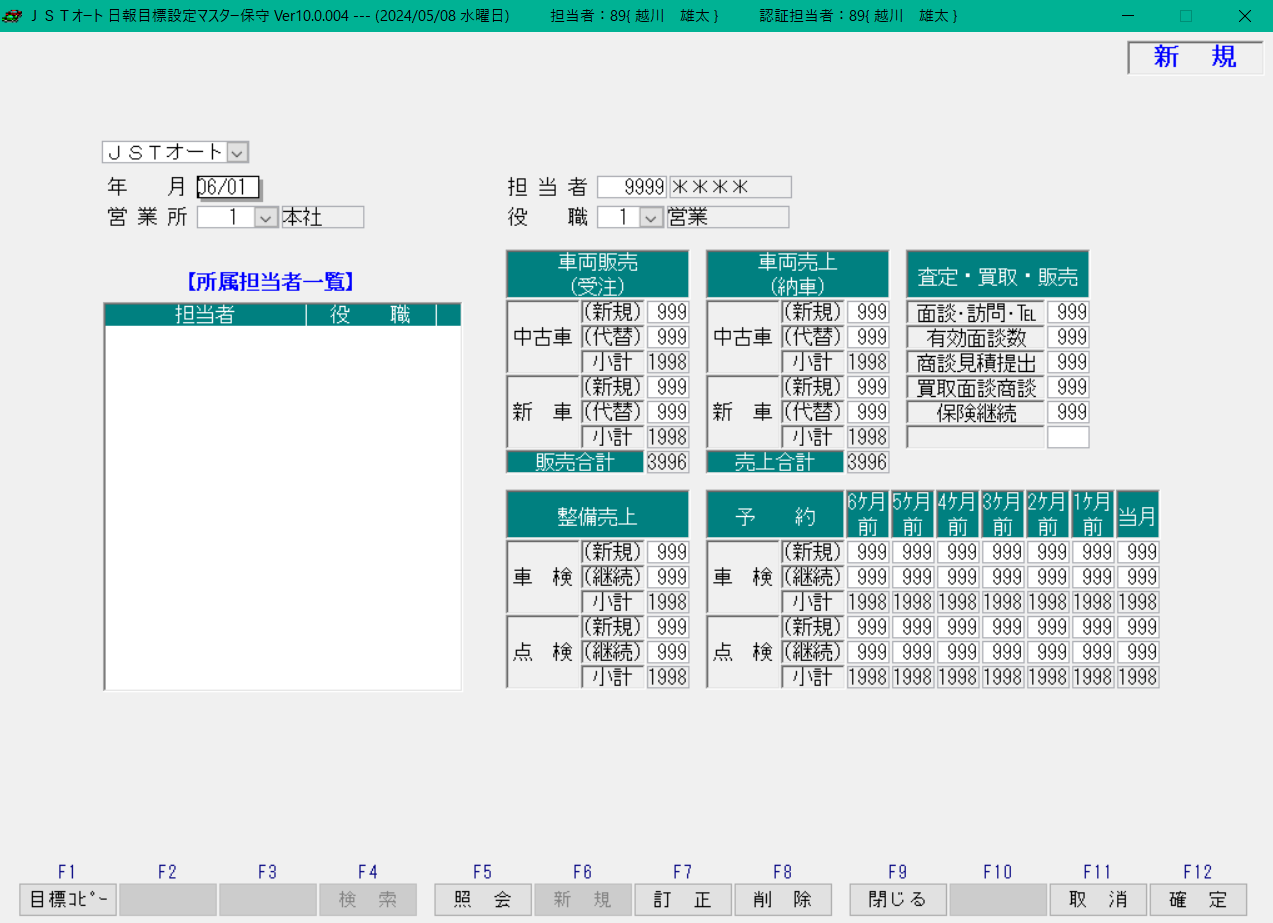Click the 担当者 column header in the staff list

pos(205,315)
